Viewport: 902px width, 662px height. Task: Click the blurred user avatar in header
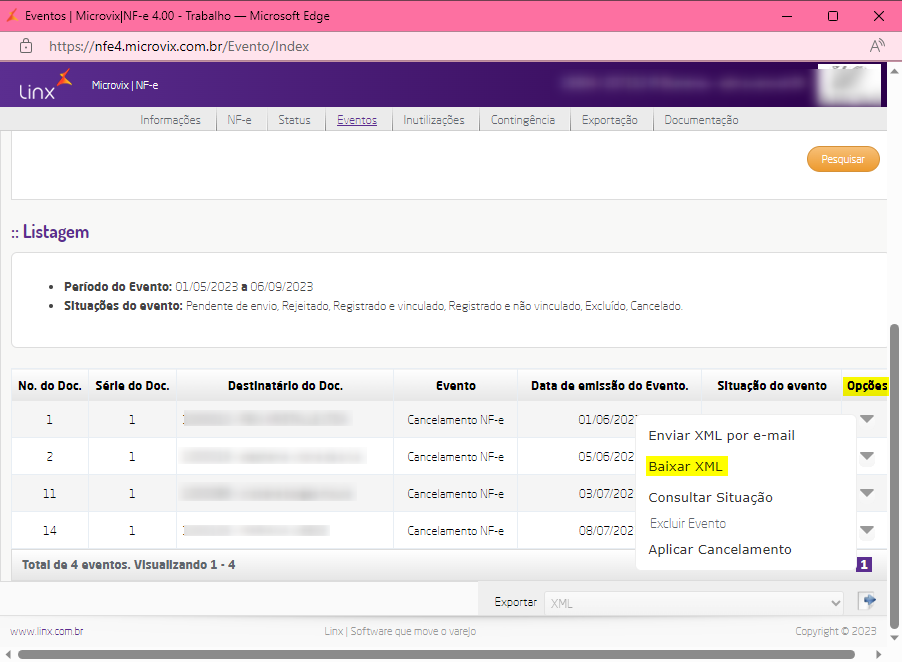tap(849, 85)
